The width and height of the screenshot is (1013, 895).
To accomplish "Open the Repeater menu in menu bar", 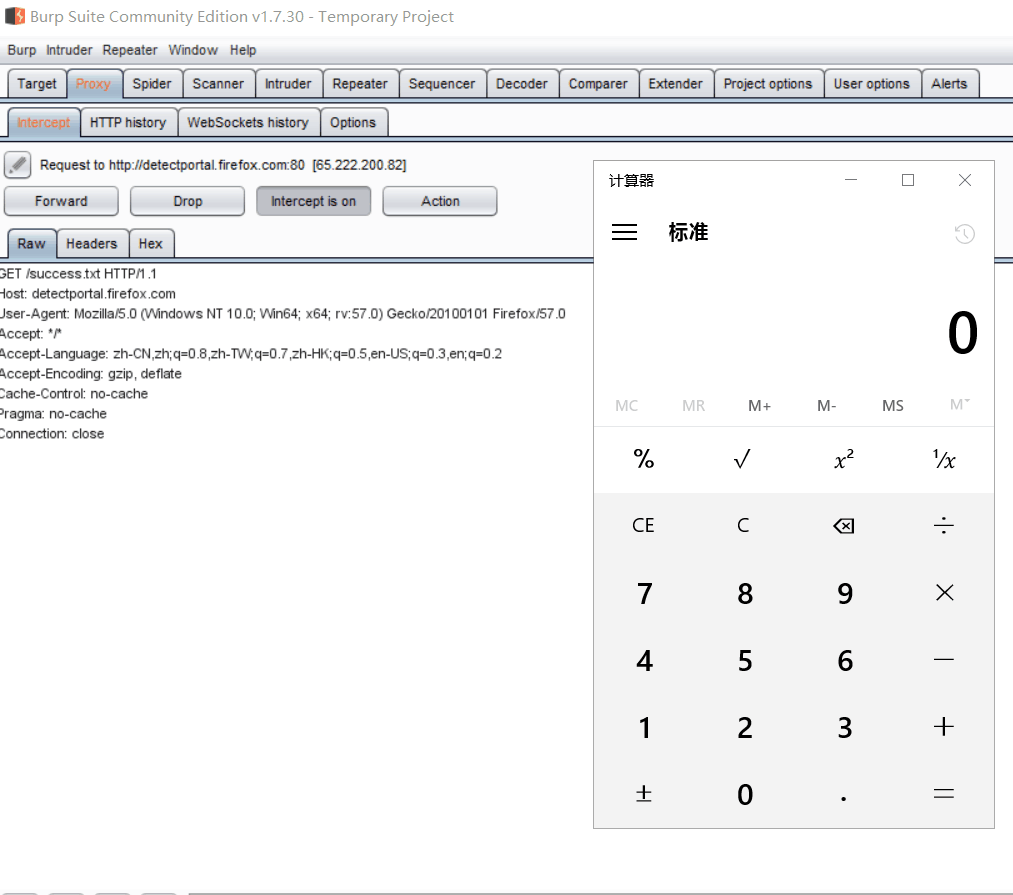I will [x=130, y=50].
